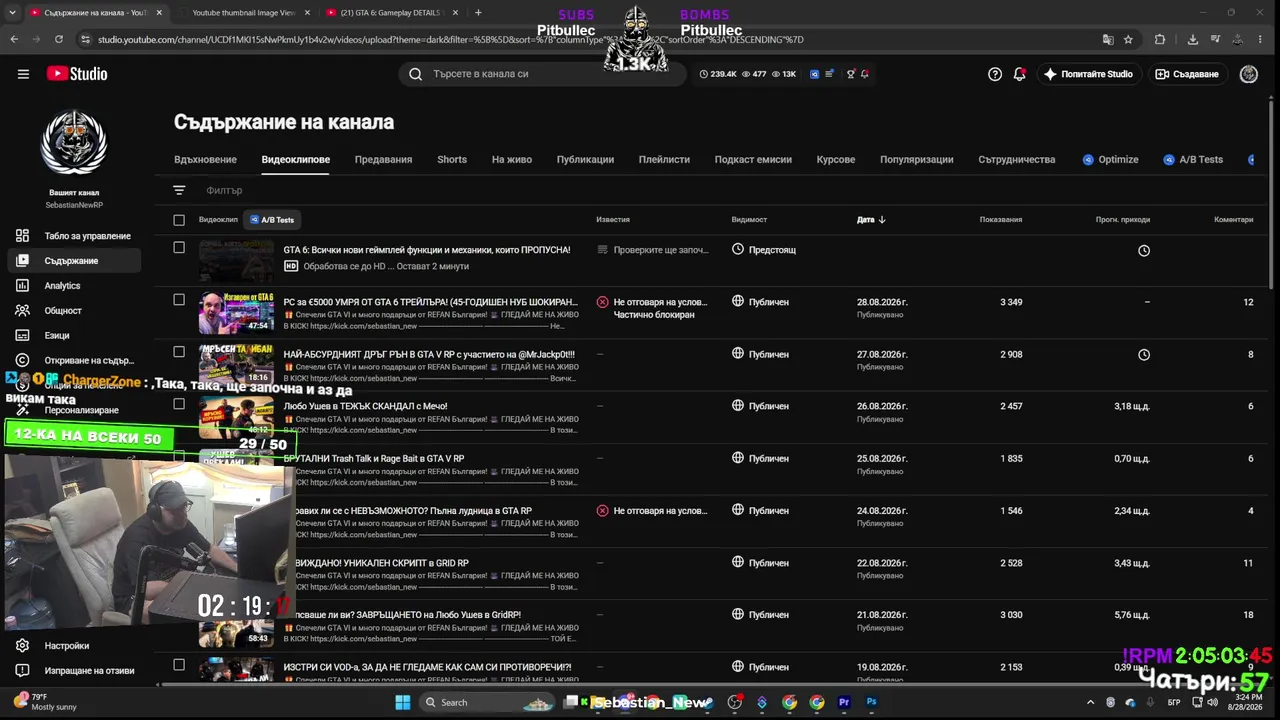Click the Откриване на съдържание copyright icon
The height and width of the screenshot is (720, 1280).
tap(22, 361)
